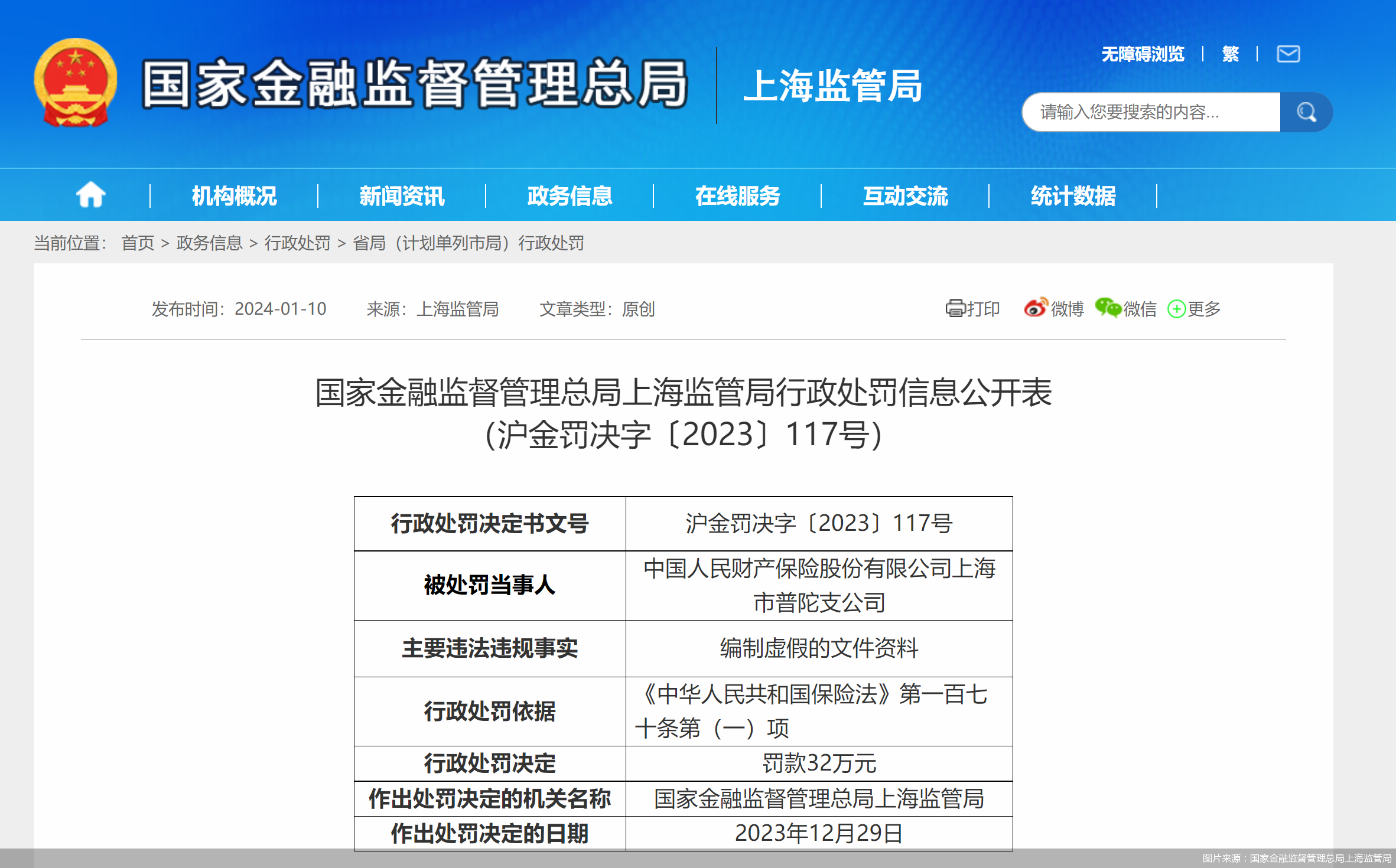
Task: Click the national emblem logo
Action: [x=75, y=83]
